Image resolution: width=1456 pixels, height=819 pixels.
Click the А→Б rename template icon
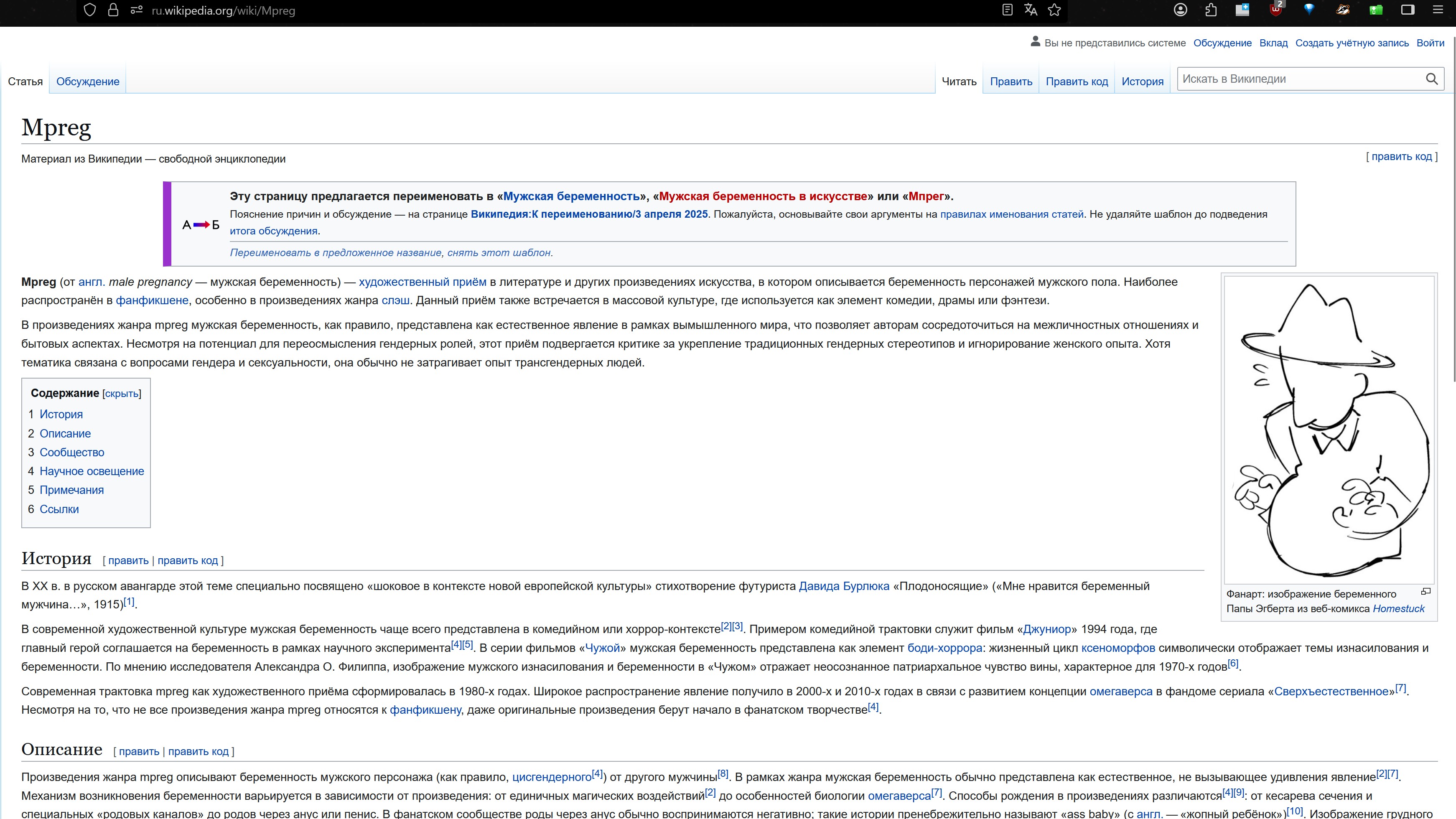[201, 225]
